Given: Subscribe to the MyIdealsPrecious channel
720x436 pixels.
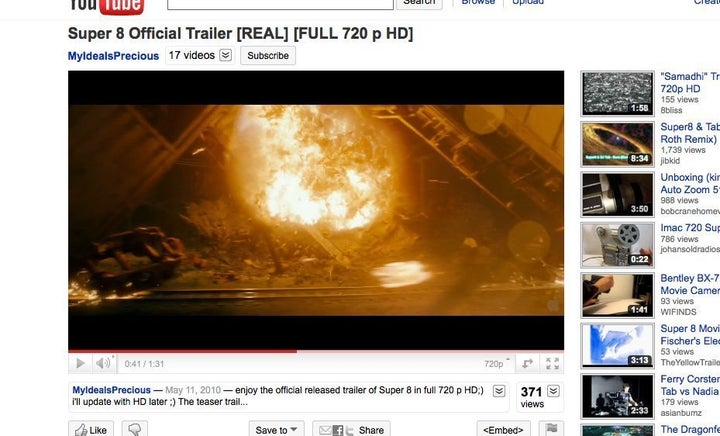Looking at the screenshot, I should (x=268, y=56).
